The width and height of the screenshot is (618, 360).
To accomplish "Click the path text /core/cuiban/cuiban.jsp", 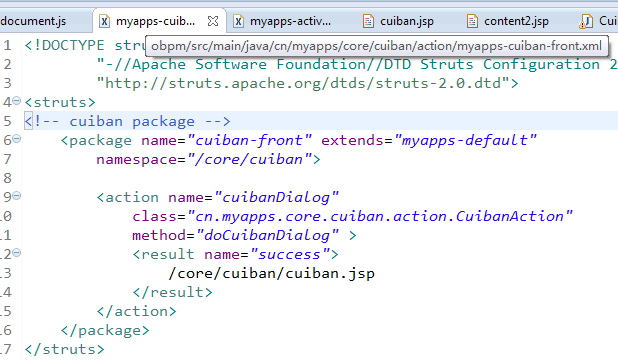I will click(272, 273).
